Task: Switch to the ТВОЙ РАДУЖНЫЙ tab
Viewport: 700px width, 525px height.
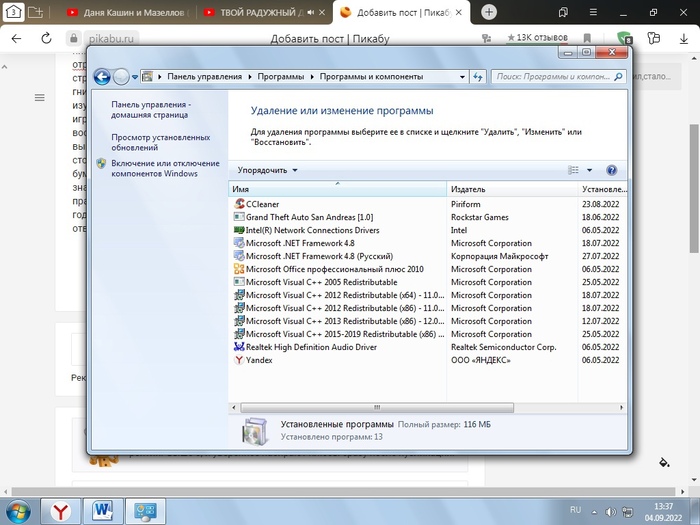Action: point(263,12)
